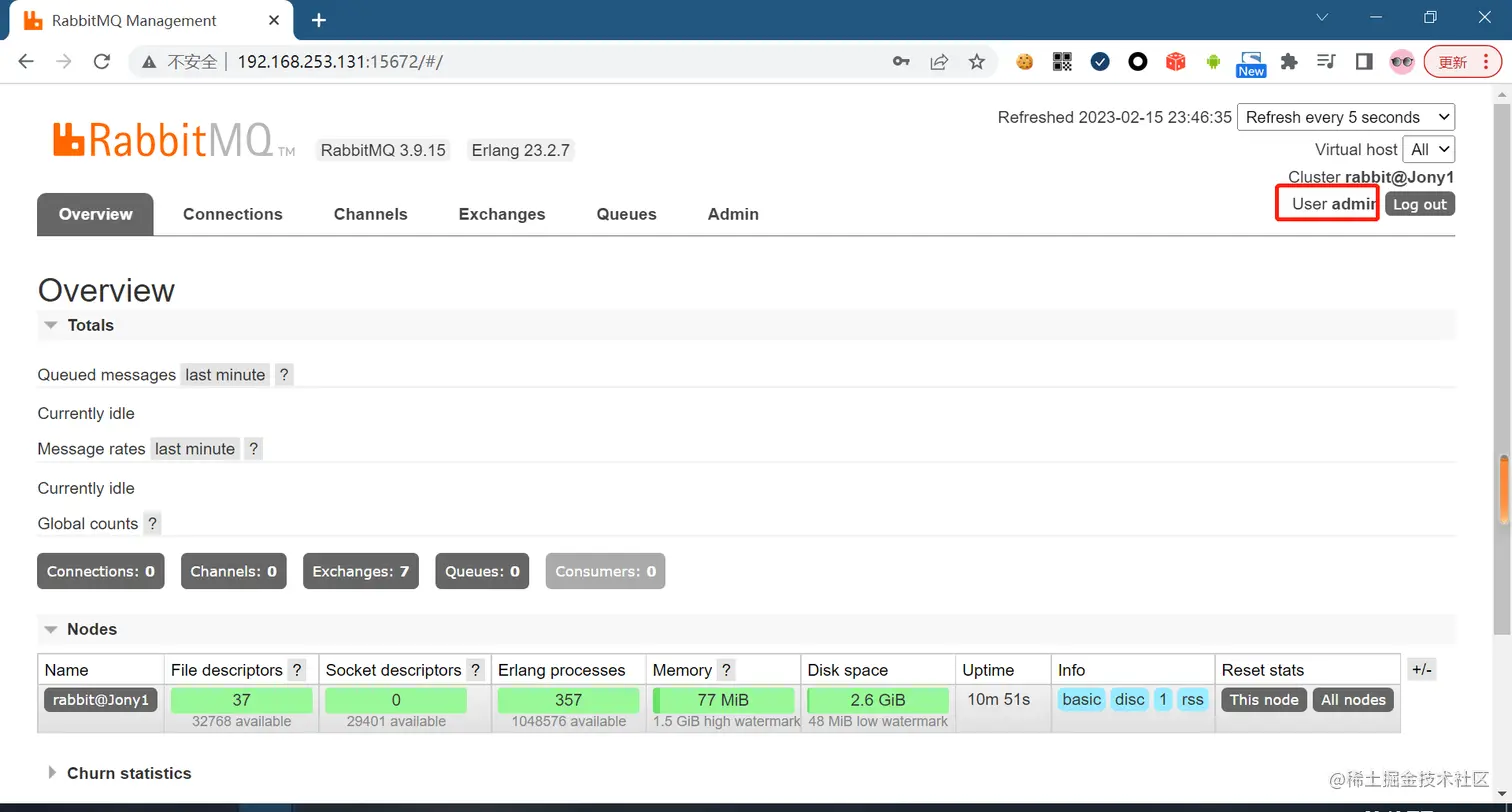Click the disc info tag

click(x=1130, y=700)
